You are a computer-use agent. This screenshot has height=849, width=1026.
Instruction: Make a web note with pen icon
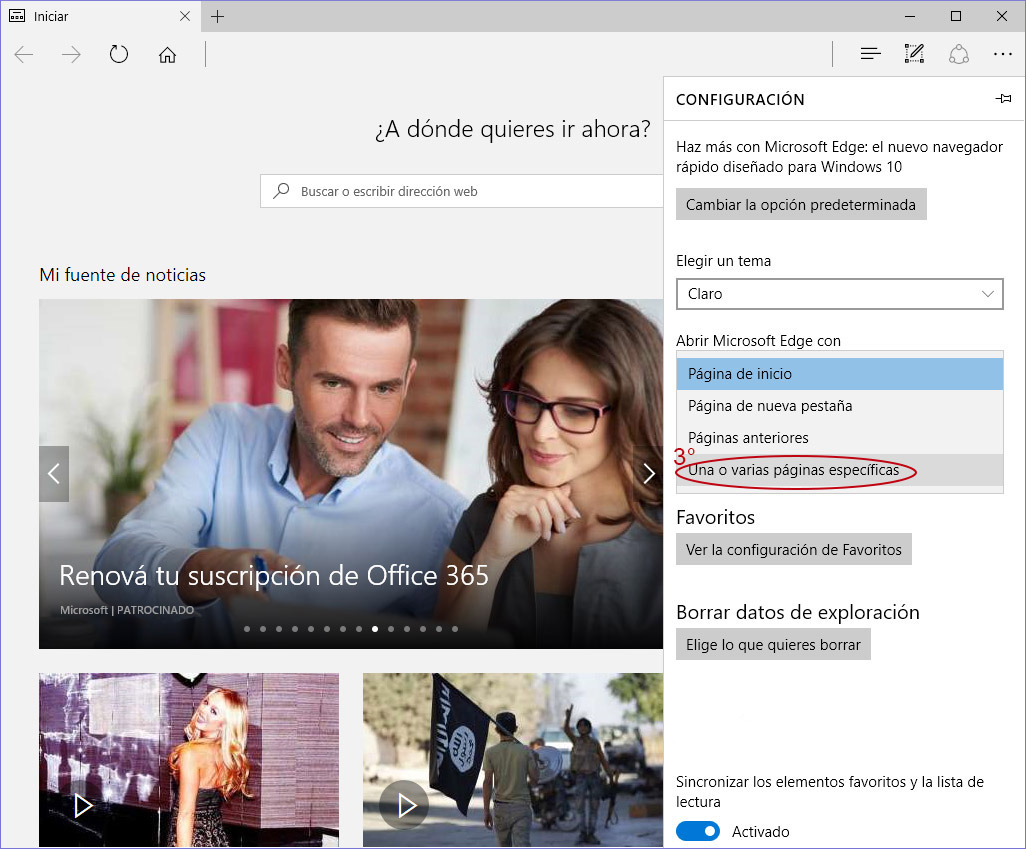[914, 54]
